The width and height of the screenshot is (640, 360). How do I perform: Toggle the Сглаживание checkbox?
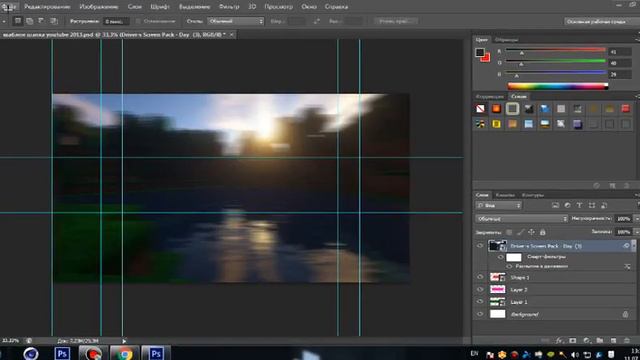pos(138,21)
